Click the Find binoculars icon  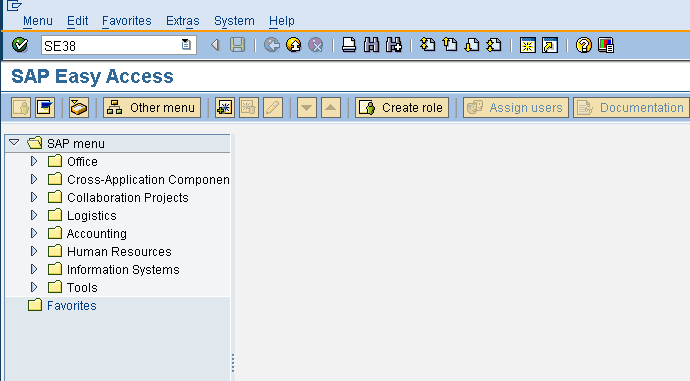(x=371, y=45)
